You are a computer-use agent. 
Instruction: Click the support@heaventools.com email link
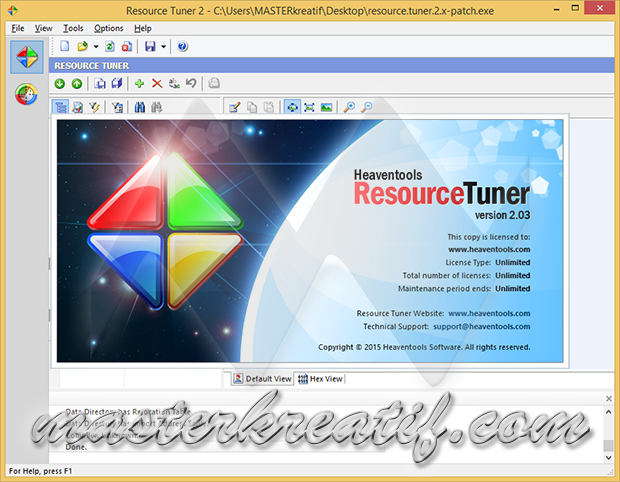tap(482, 327)
